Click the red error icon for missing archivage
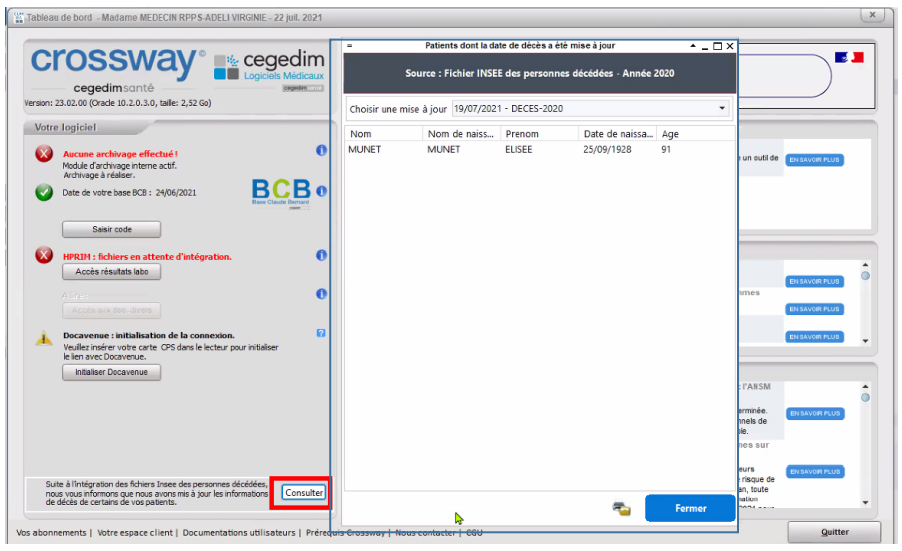 44,154
